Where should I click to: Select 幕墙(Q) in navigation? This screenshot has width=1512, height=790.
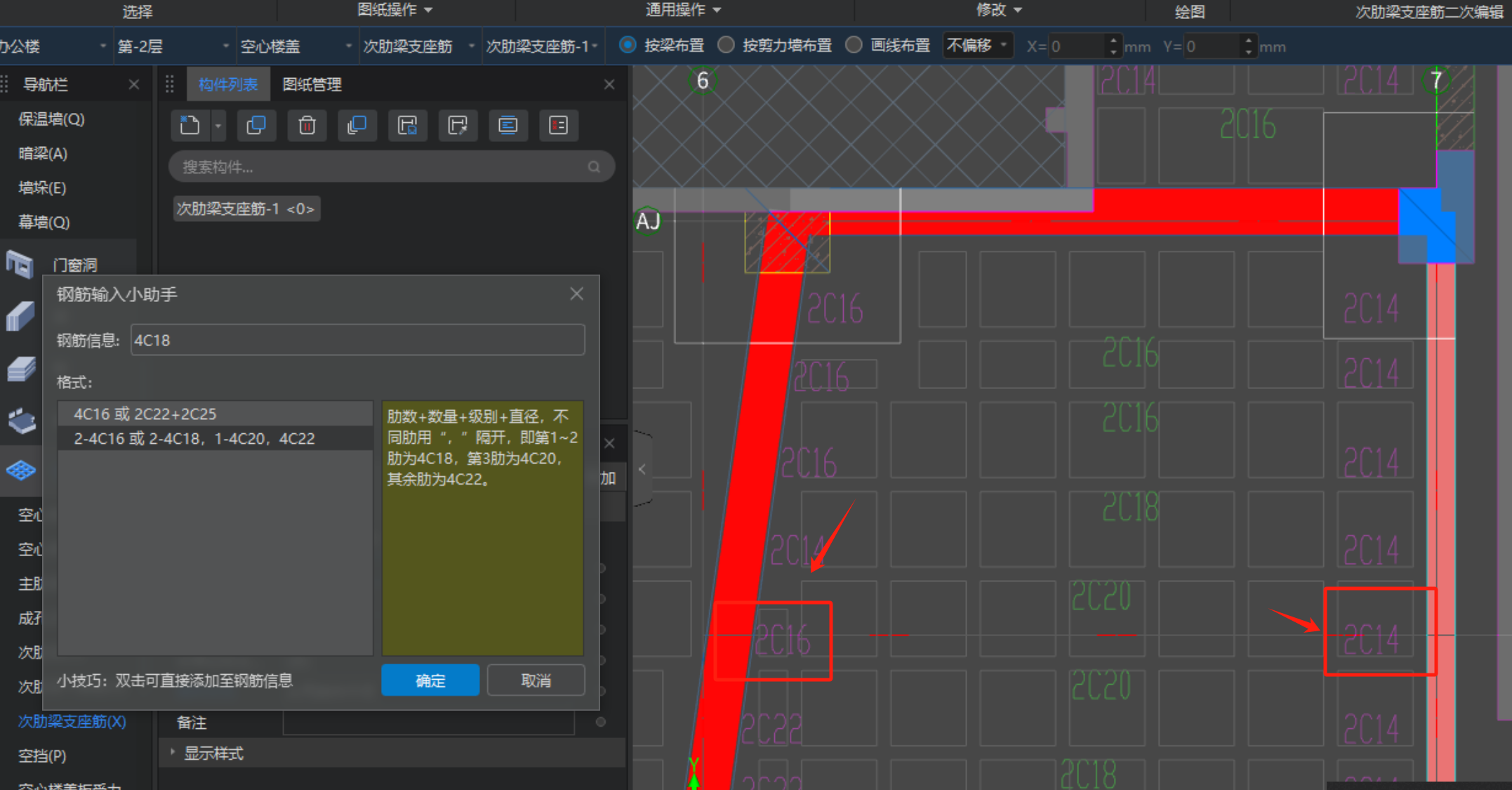point(44,223)
